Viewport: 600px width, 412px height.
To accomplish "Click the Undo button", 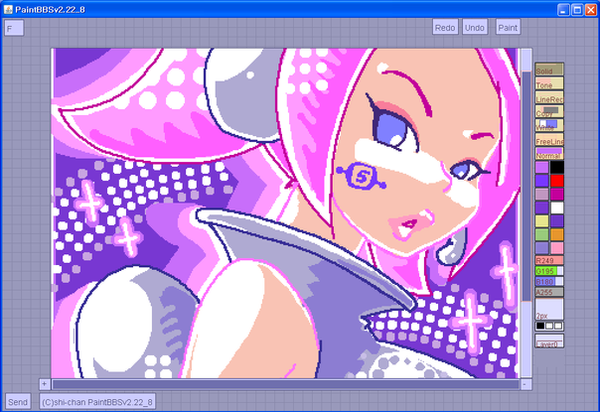I will [x=474, y=28].
